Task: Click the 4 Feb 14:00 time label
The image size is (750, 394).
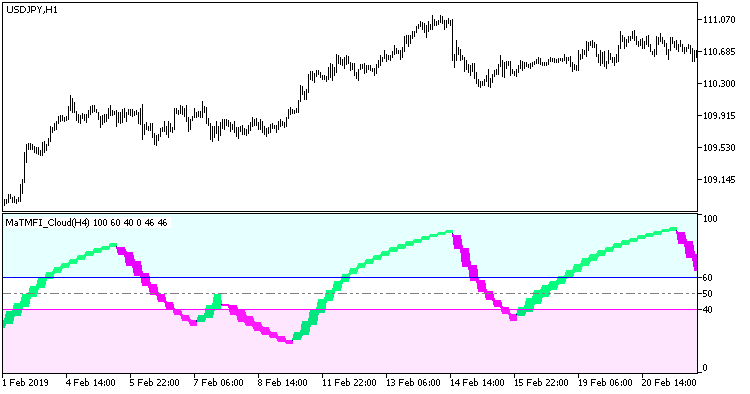Action: (x=90, y=383)
